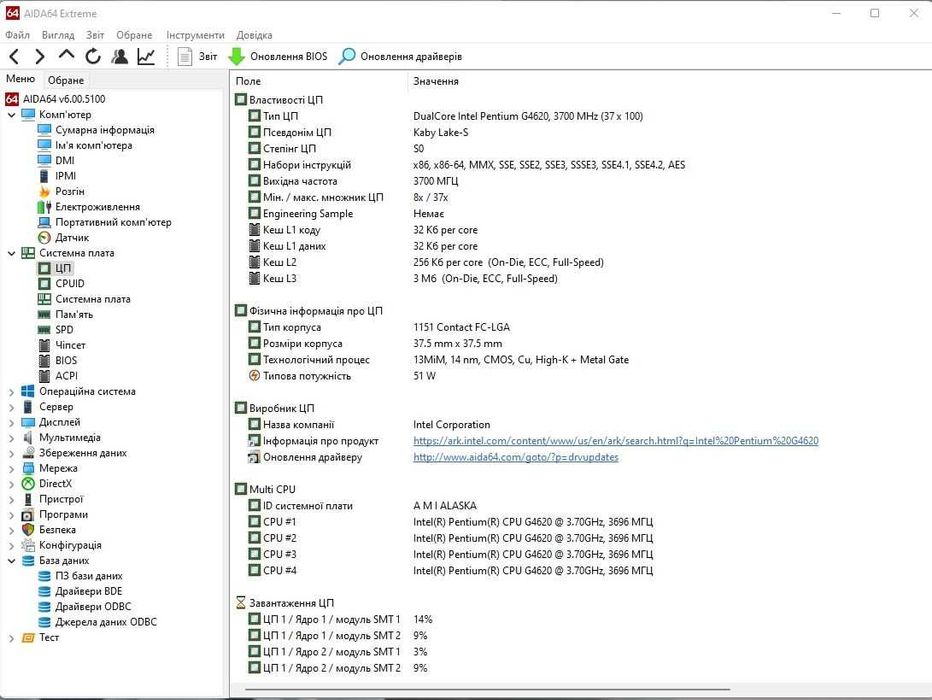Open the Звіт menu in menu bar
932x700 pixels.
pos(95,35)
